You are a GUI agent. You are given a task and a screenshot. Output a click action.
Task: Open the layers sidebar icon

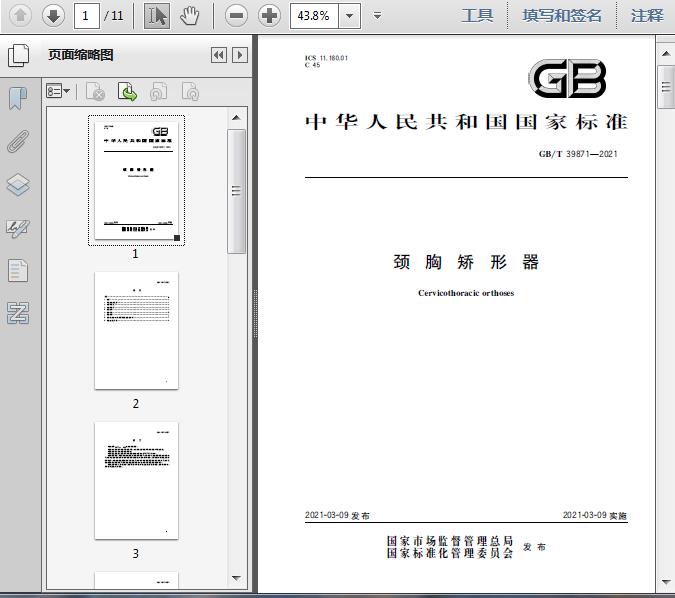click(x=18, y=185)
